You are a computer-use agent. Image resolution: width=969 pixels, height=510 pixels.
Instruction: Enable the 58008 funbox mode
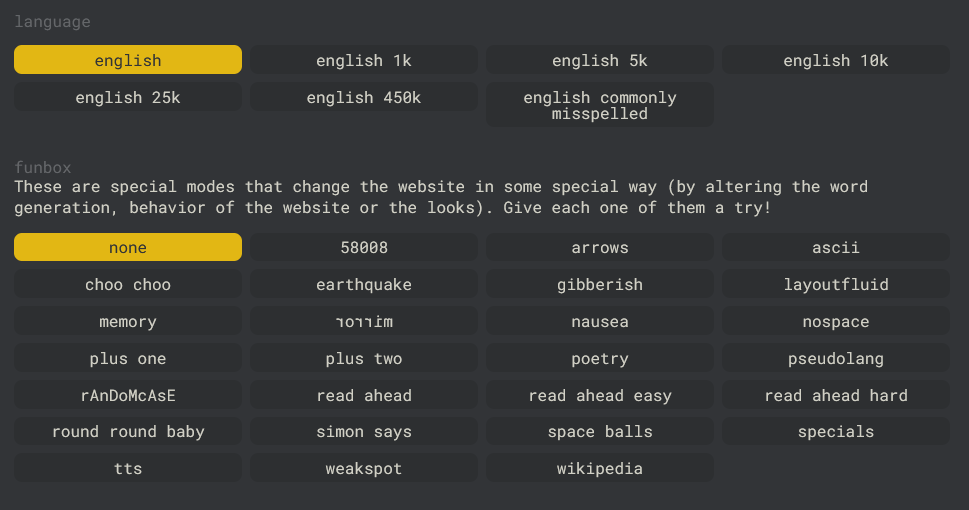(x=363, y=247)
